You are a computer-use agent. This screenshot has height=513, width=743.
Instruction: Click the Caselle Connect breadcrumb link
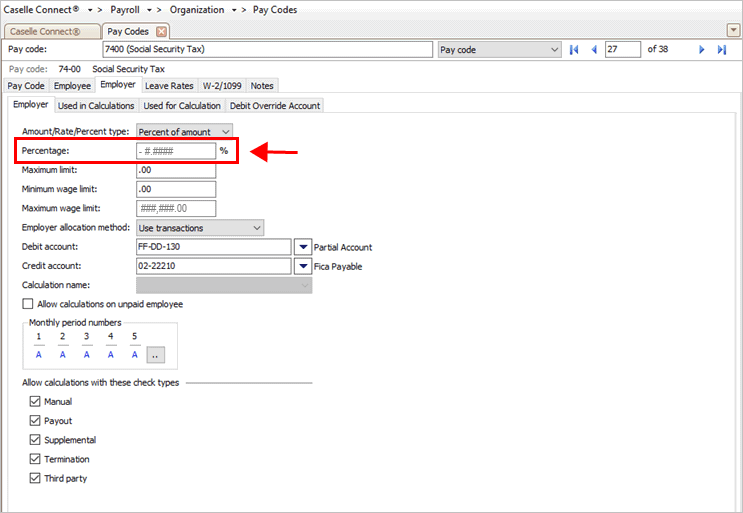coord(41,10)
